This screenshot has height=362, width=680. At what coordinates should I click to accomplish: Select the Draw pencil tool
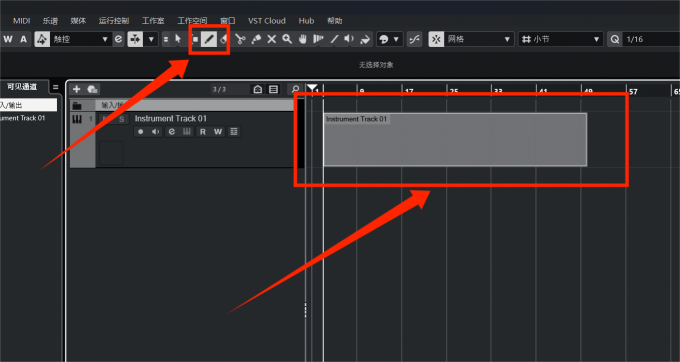pos(209,39)
